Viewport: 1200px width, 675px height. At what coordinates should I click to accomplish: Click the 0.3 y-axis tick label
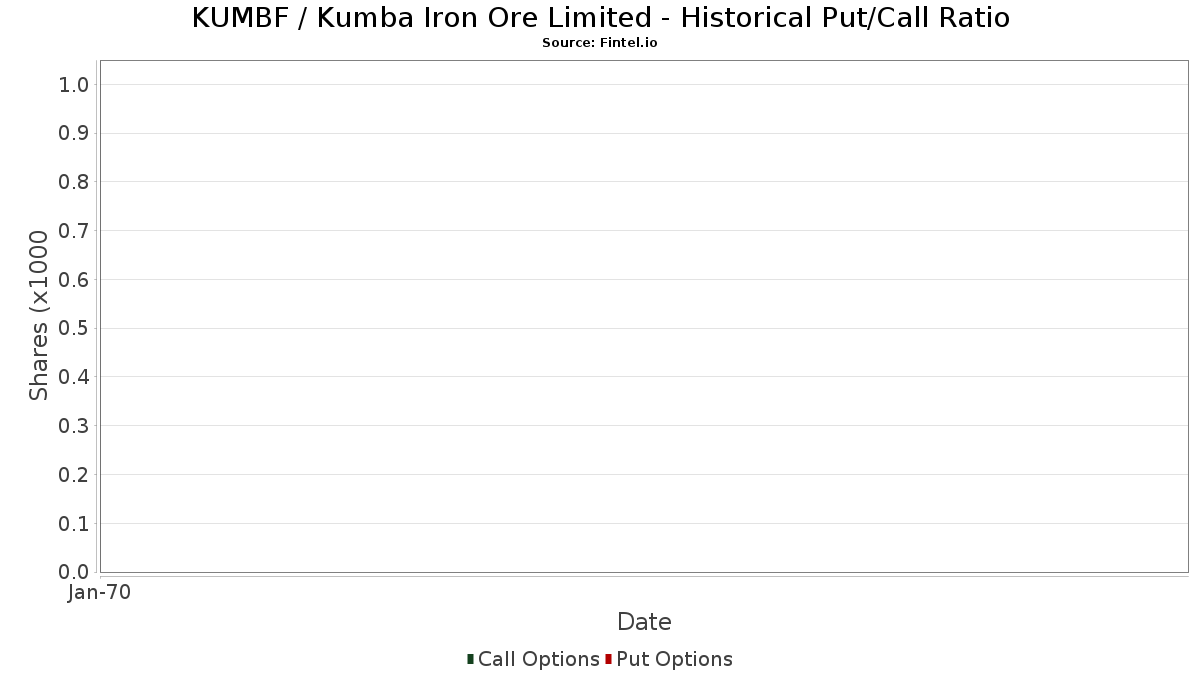[x=75, y=426]
